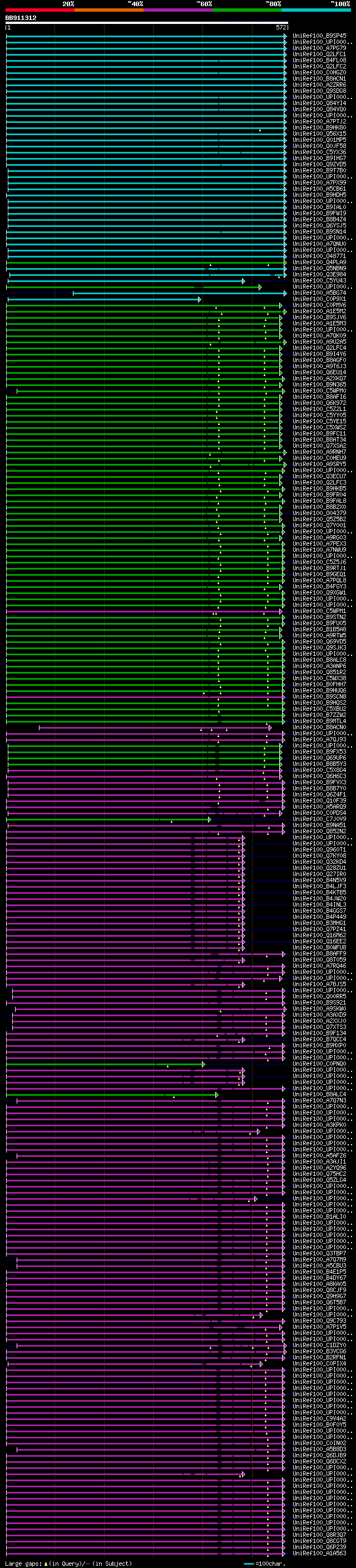The height and width of the screenshot is (1568, 356).
Task: Select hit label UniRef100_B9MTL4
Action: (x=319, y=721)
